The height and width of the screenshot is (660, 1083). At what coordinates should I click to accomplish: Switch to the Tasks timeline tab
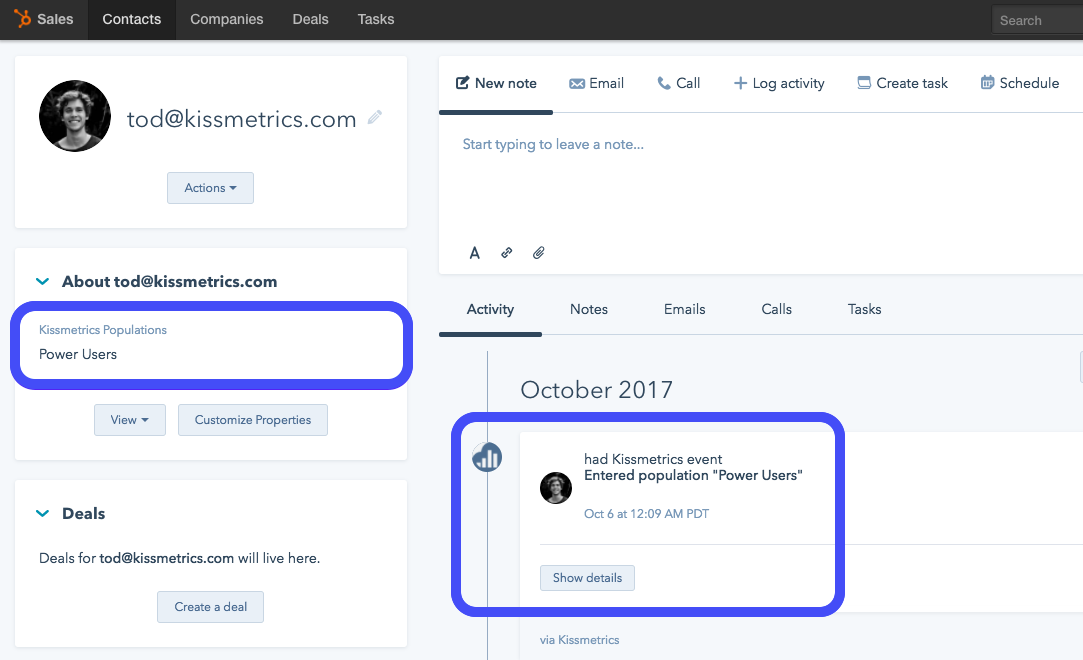(x=864, y=309)
